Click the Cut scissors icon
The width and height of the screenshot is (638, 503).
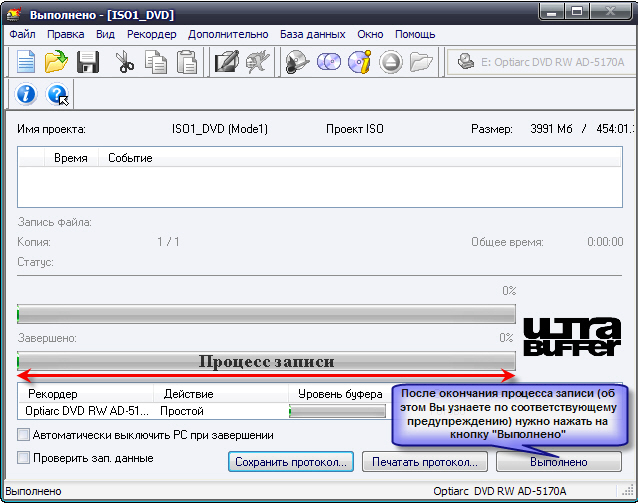[x=125, y=62]
